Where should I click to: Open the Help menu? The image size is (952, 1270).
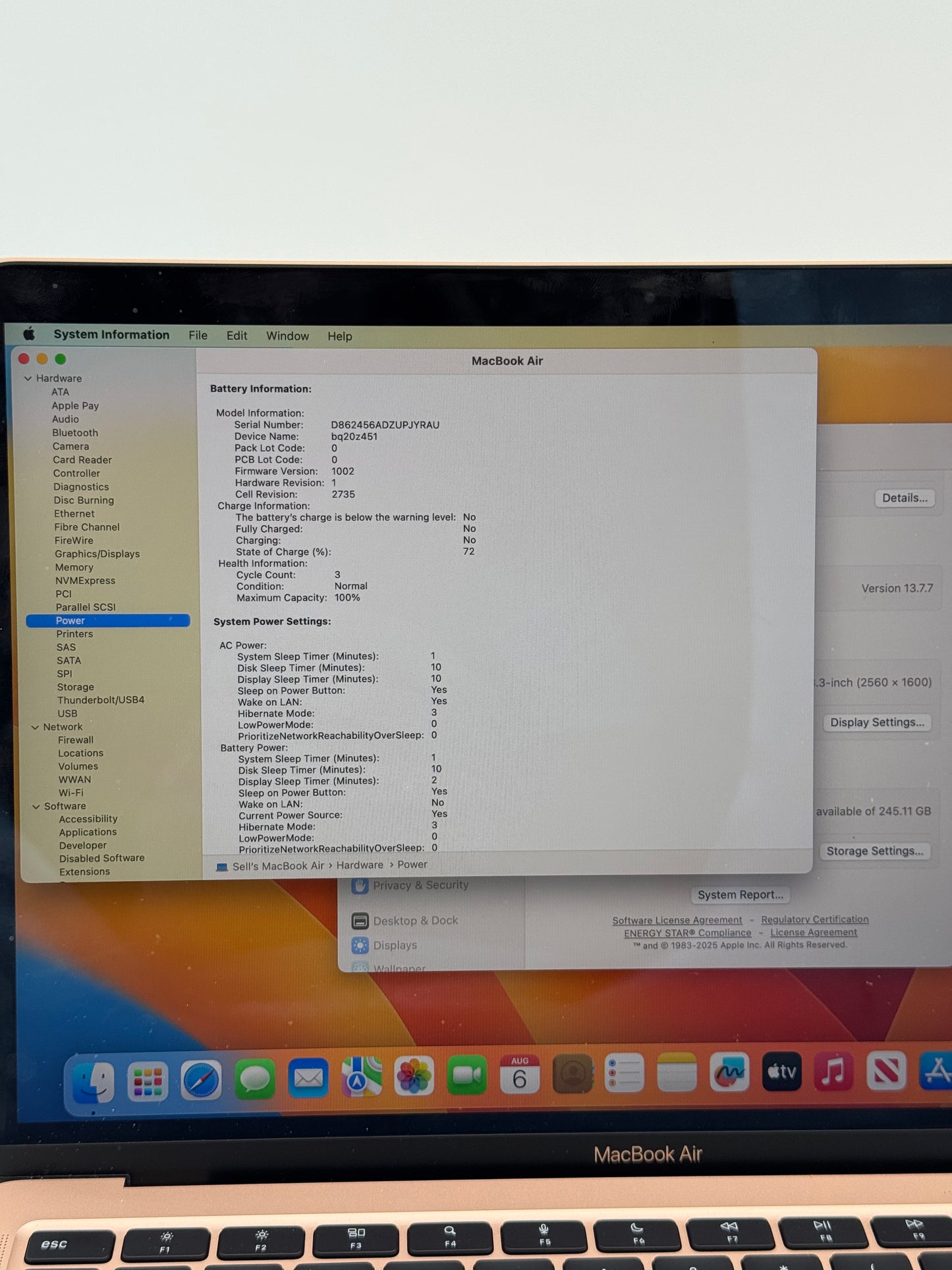(340, 336)
